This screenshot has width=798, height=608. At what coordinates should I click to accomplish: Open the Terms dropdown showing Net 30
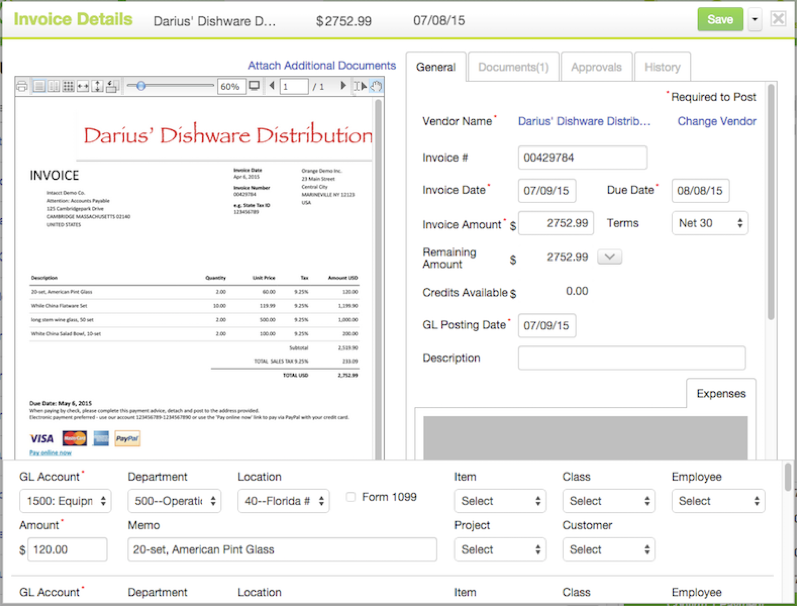(709, 223)
